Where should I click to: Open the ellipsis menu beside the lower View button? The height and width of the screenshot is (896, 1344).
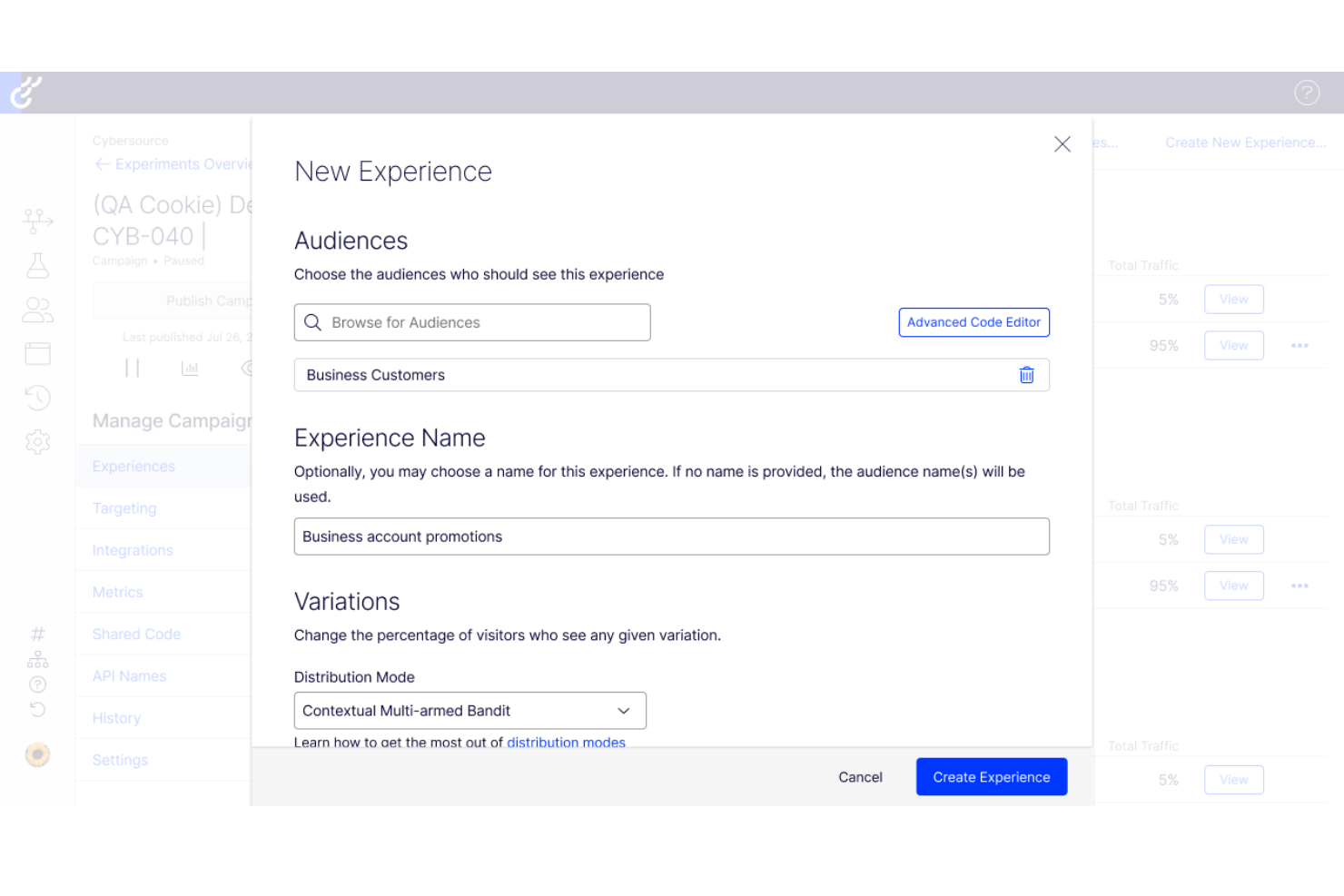(x=1300, y=586)
